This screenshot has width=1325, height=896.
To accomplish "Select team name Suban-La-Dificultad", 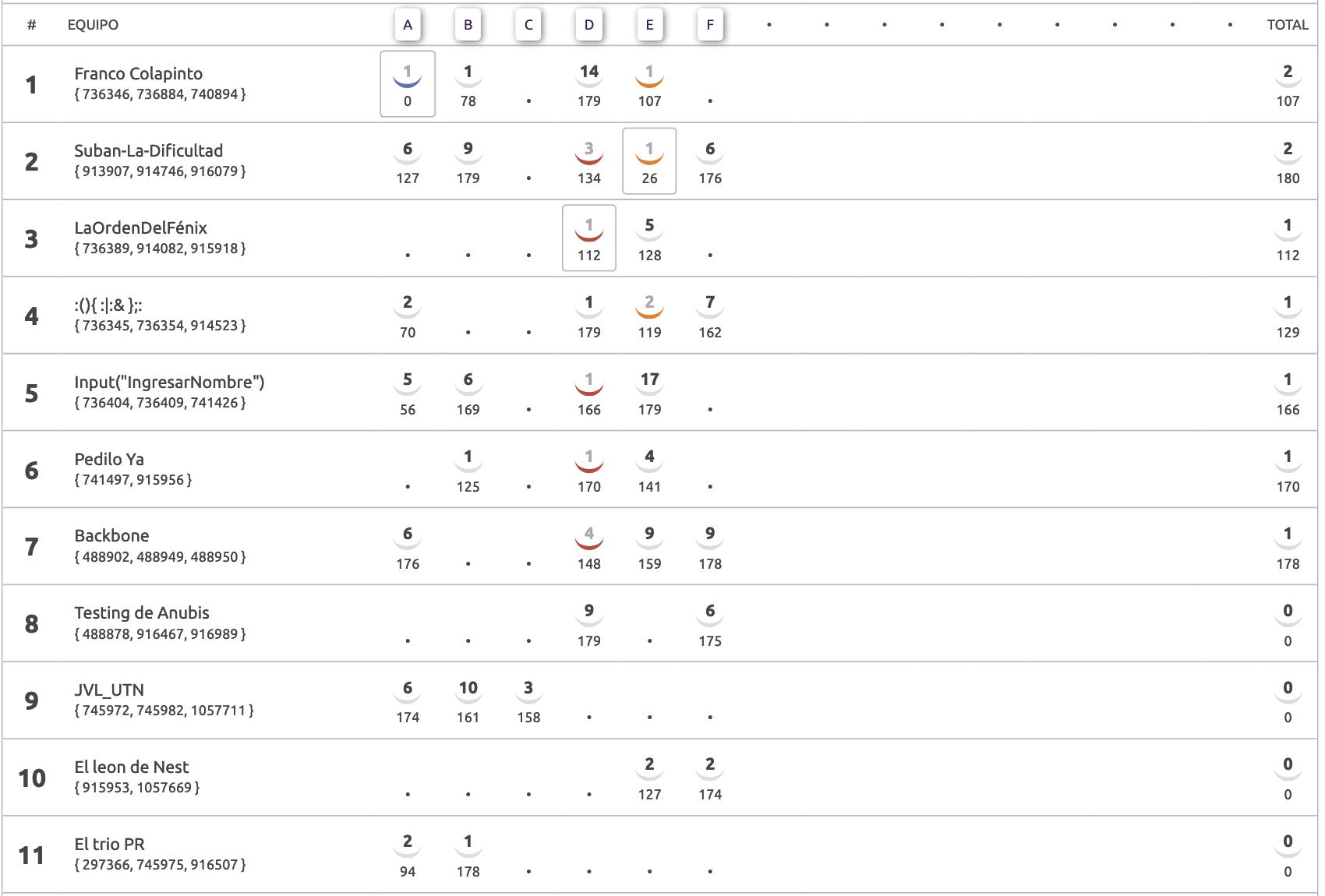I will 149,151.
